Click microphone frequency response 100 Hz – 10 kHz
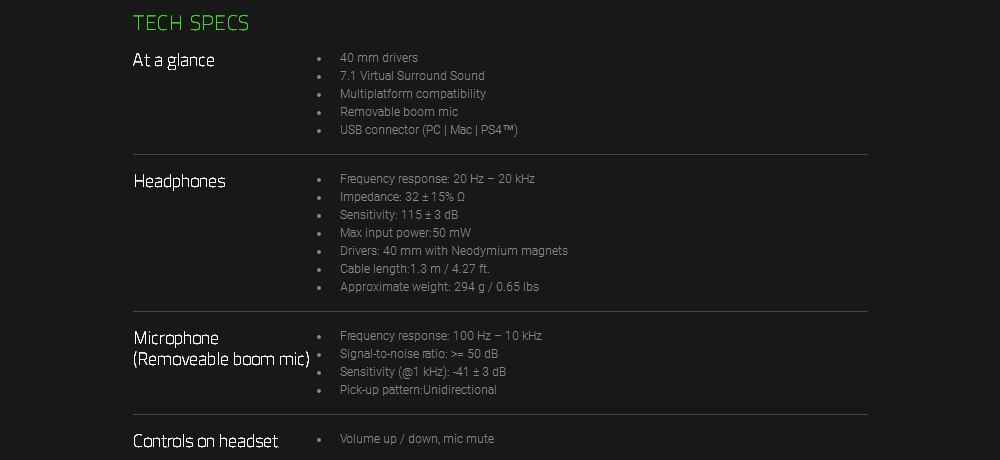 point(441,336)
